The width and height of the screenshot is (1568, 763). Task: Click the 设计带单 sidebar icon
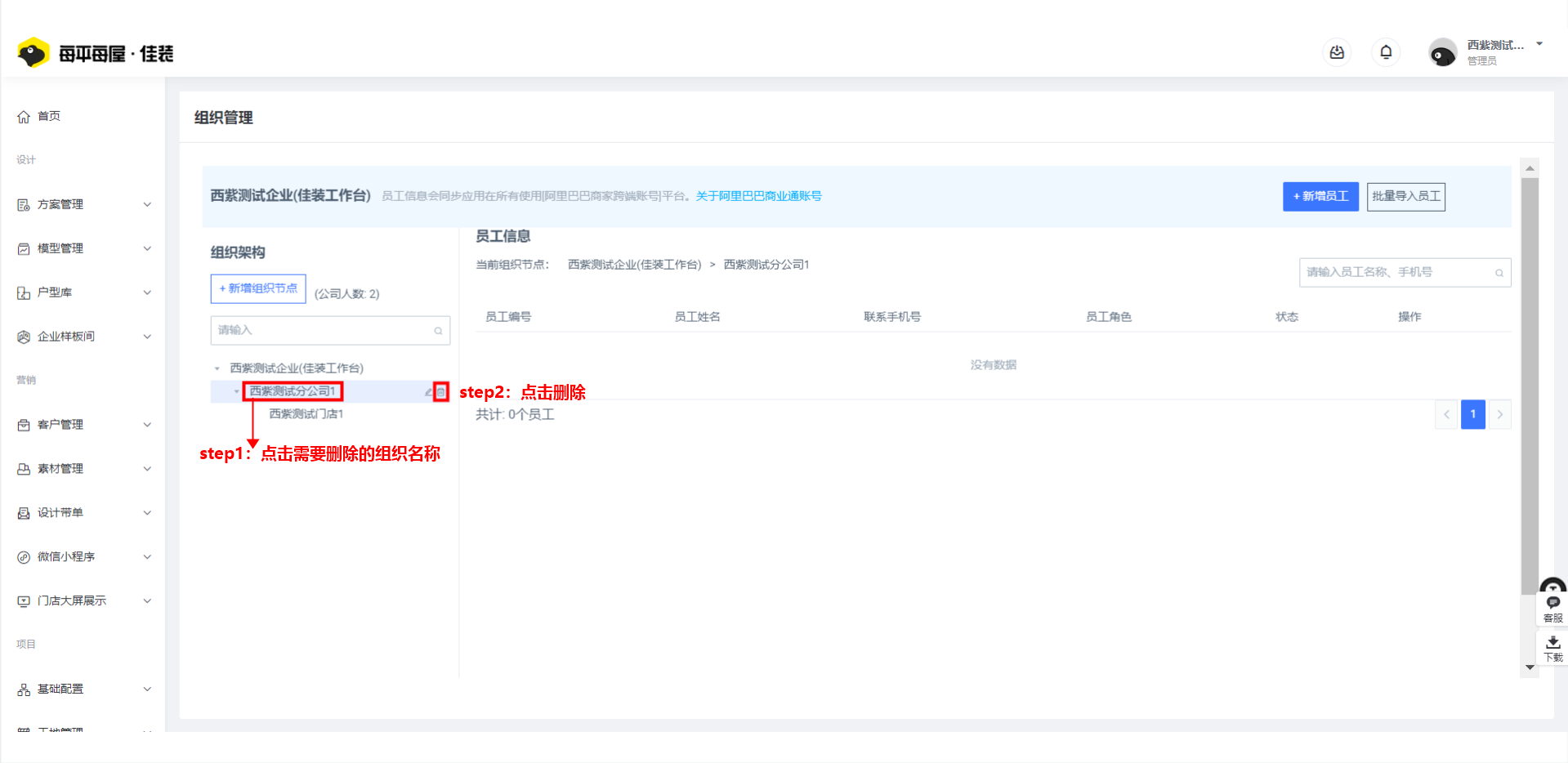click(x=24, y=513)
